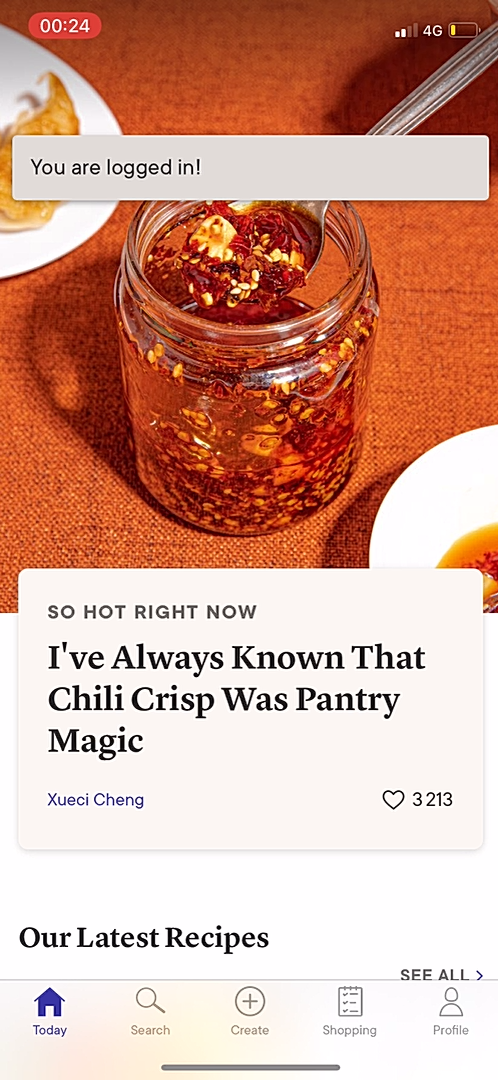Viewport: 498px width, 1080px height.
Task: Like the chili crisp article with heart
Action: [393, 800]
